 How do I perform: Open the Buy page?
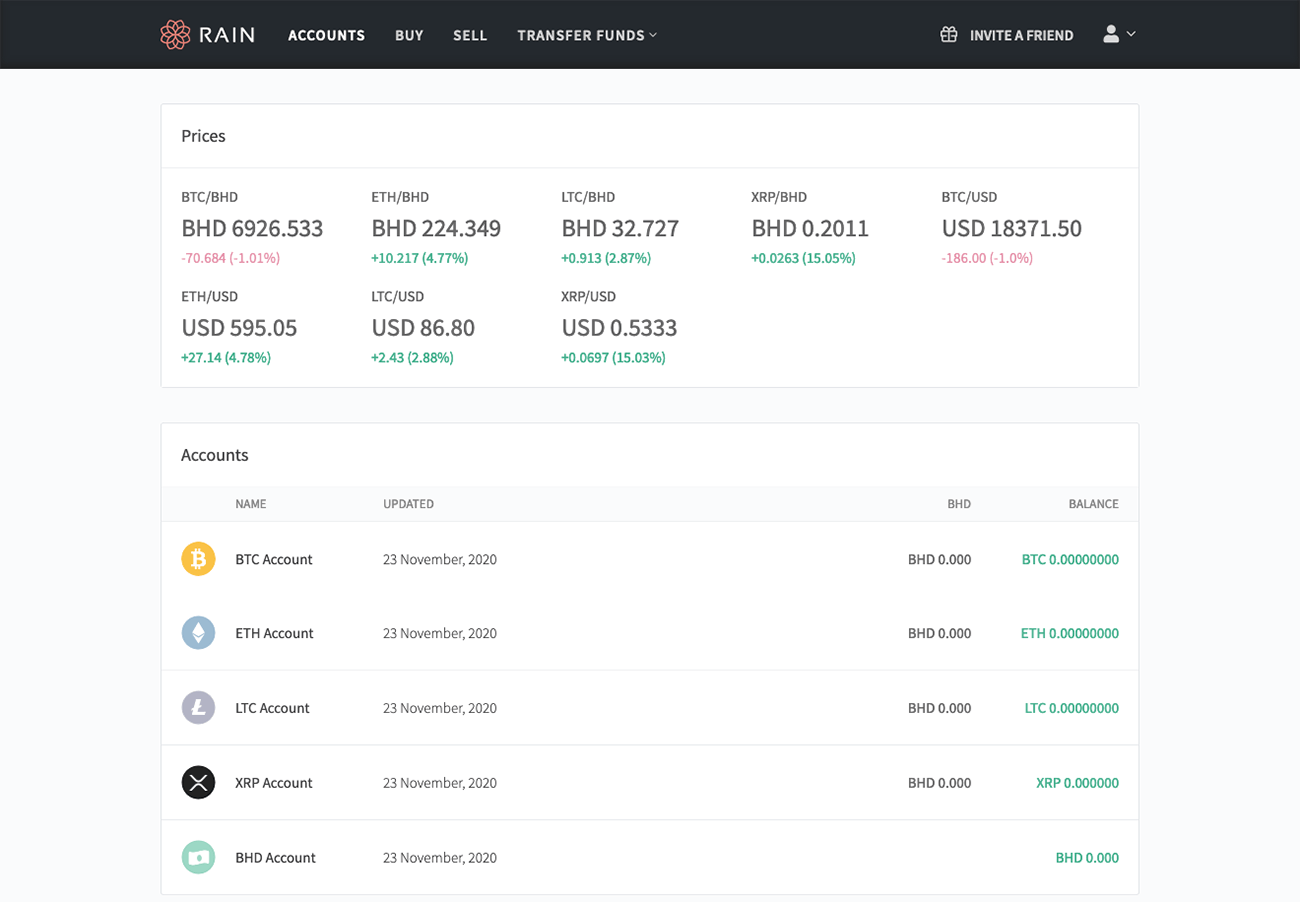pyautogui.click(x=409, y=35)
